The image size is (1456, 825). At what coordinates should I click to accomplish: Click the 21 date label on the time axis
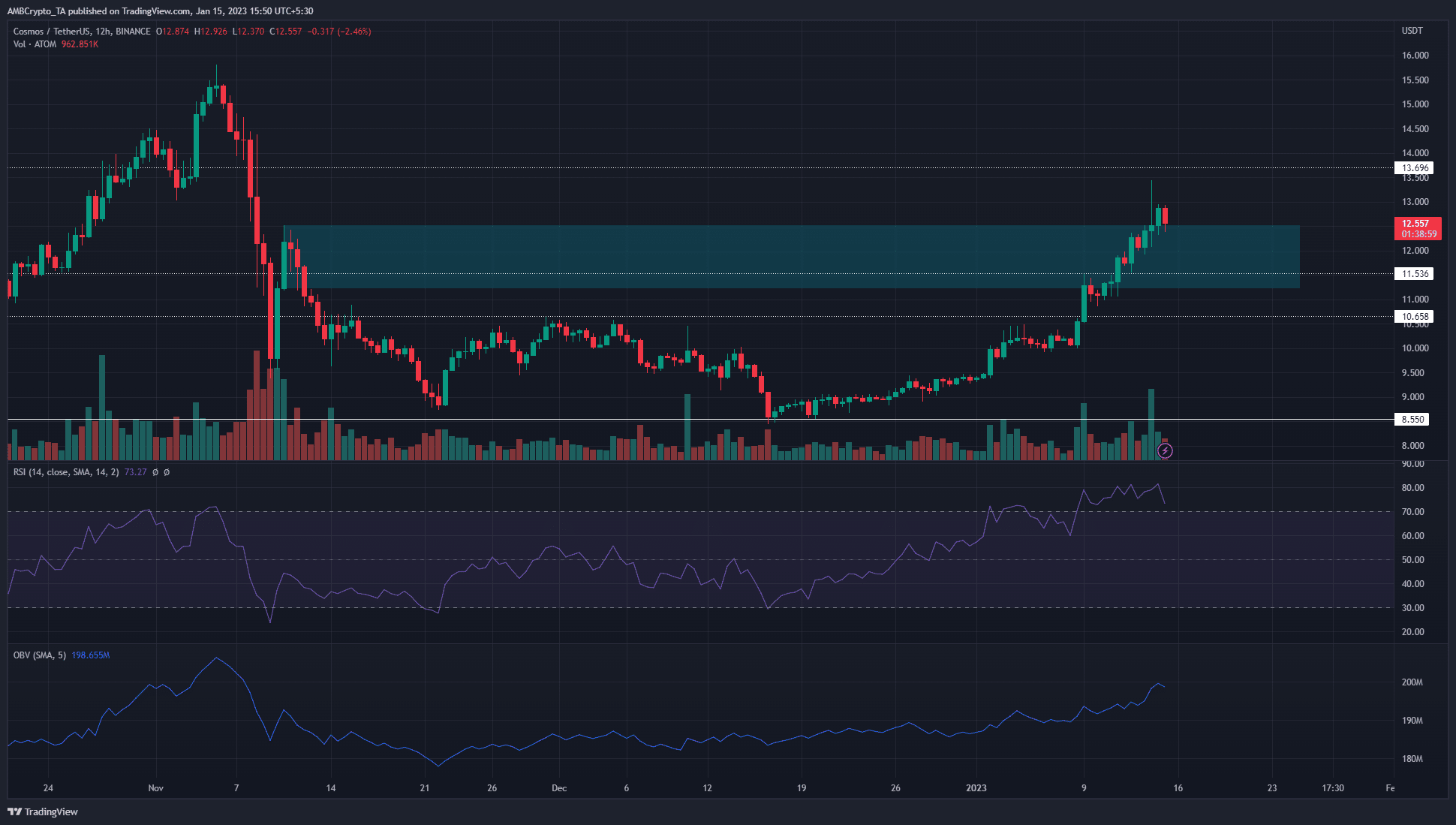(425, 788)
